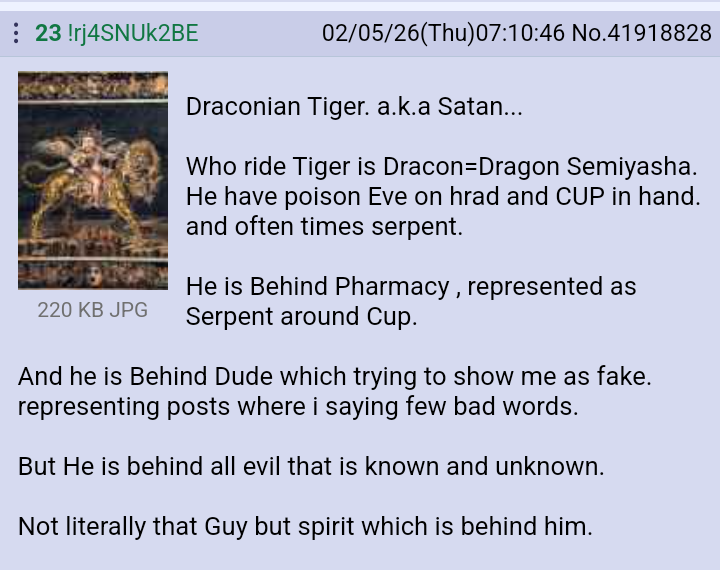This screenshot has height=570, width=720.
Task: Click the line Serpent around Cup
Action: point(302,316)
